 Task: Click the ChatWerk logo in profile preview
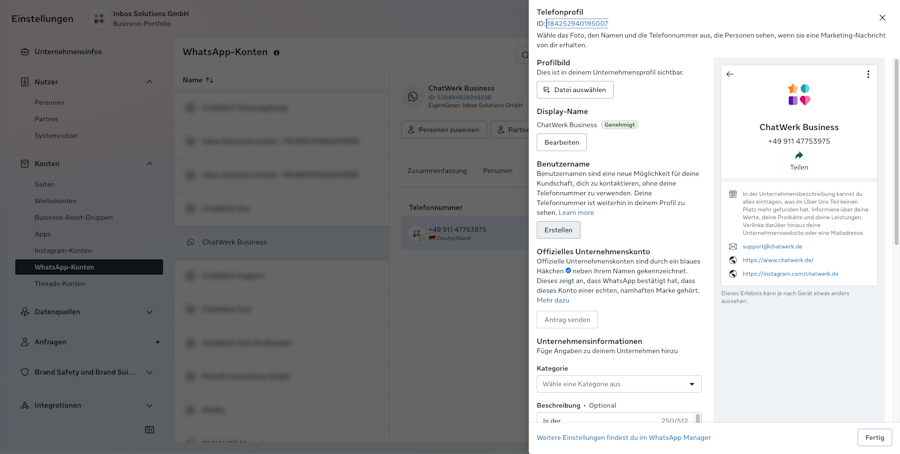tap(798, 95)
